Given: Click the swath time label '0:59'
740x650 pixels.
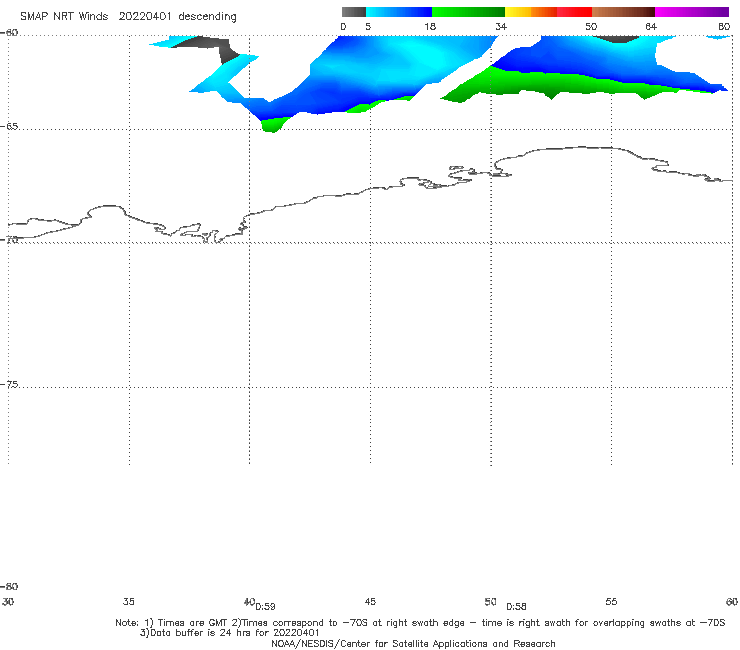Looking at the screenshot, I should click(265, 607).
